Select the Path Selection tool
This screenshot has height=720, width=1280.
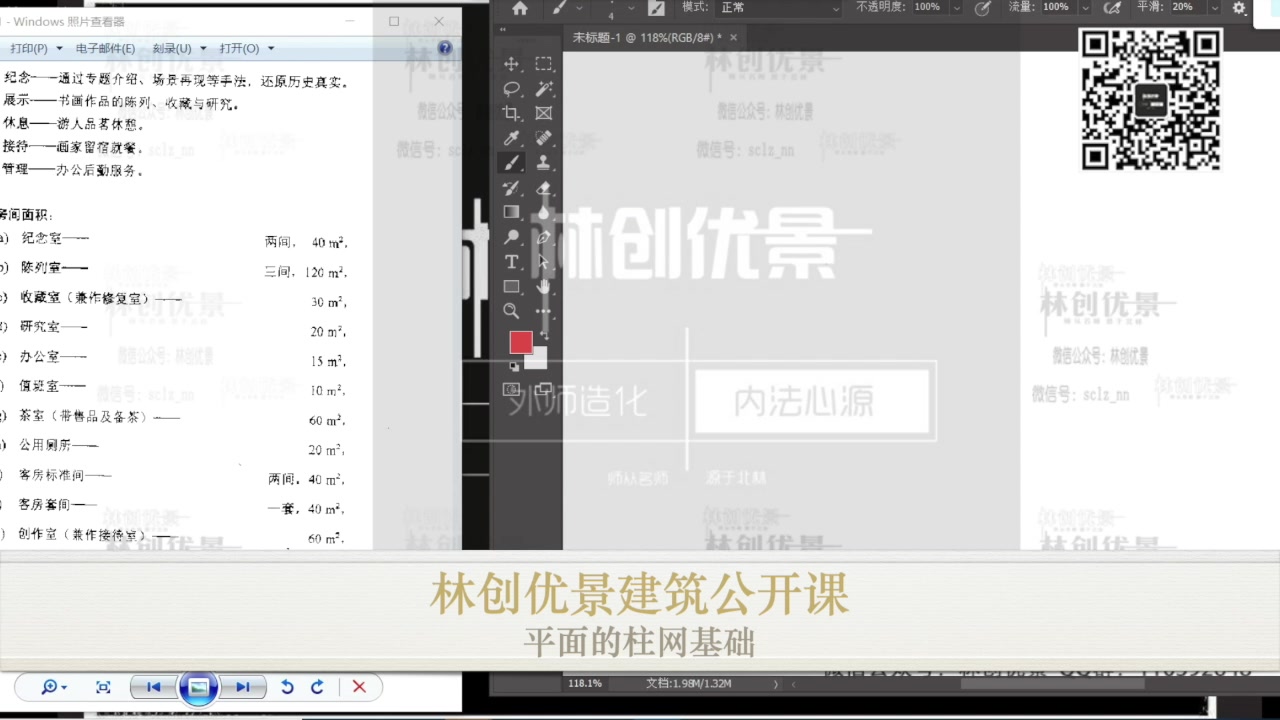(x=543, y=262)
